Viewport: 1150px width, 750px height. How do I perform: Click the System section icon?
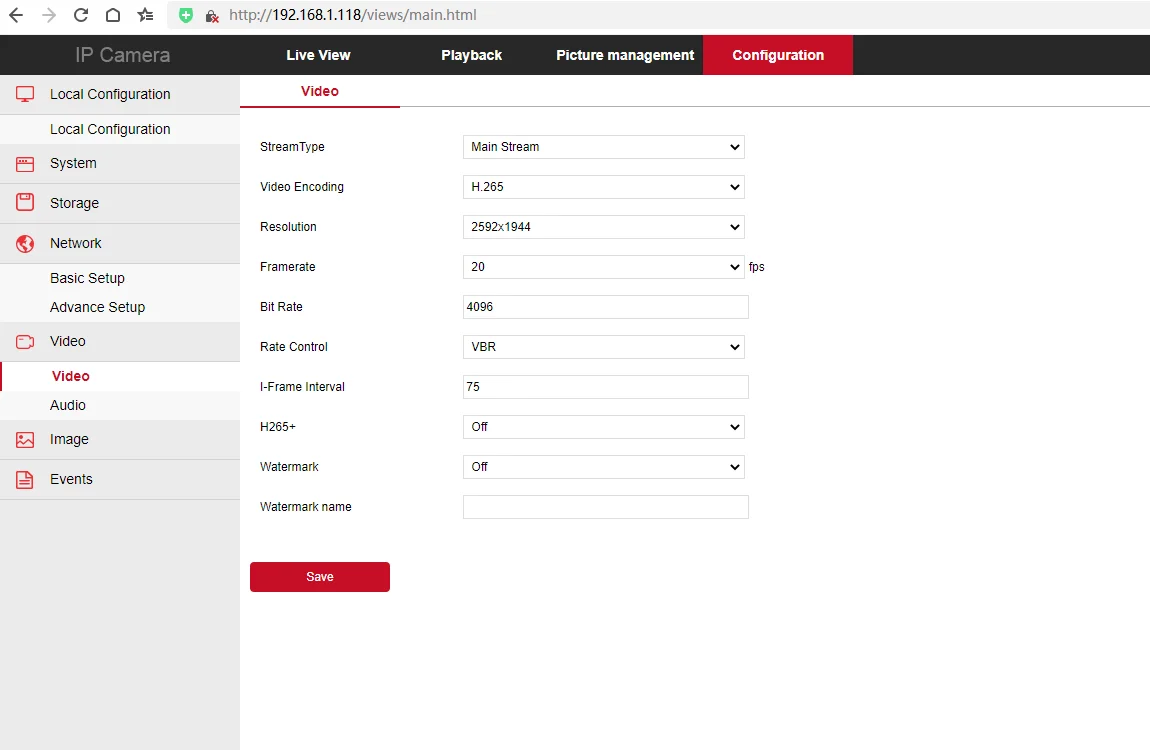pos(25,163)
